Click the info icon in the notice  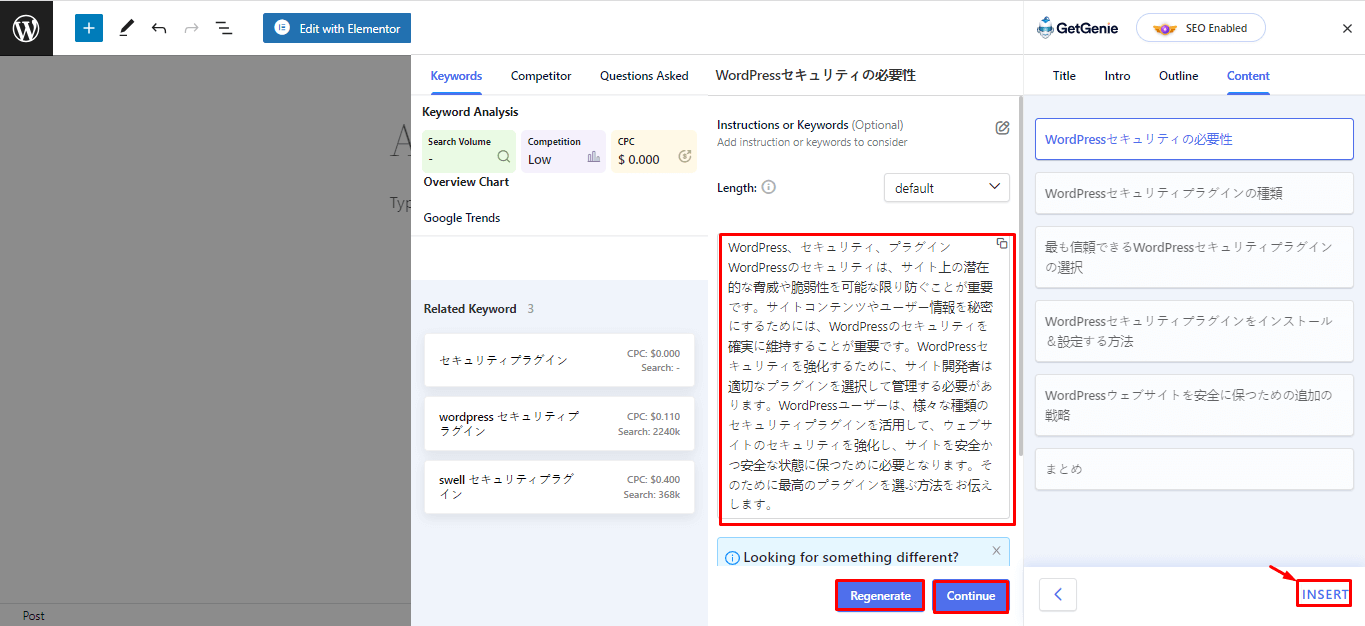point(731,558)
